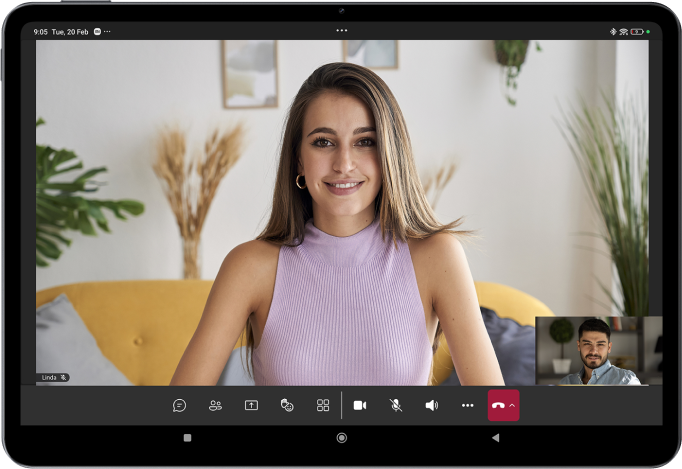Tap the date and time in status bar
Viewport: 682px width, 469px height.
[x=61, y=32]
